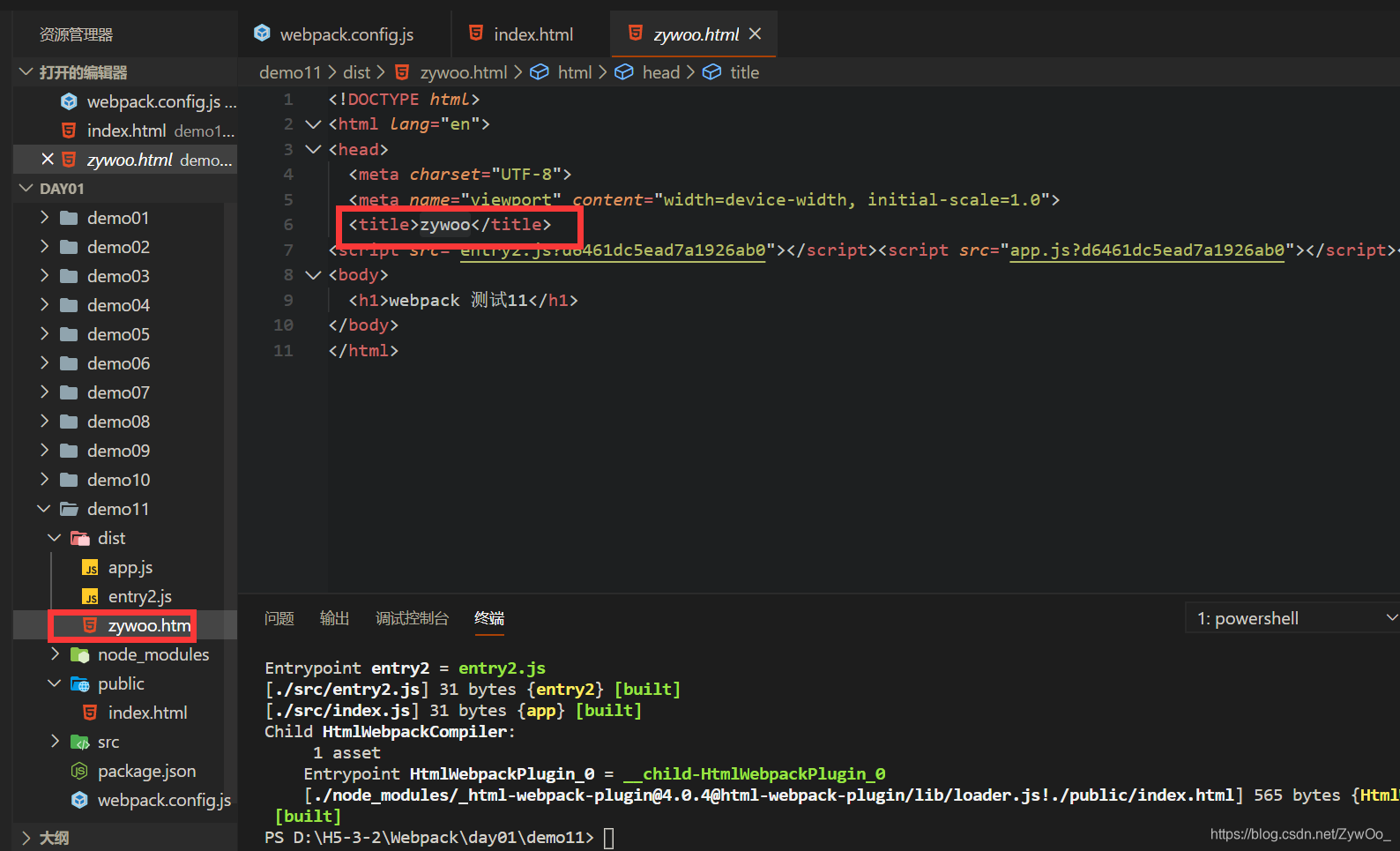Viewport: 1400px width, 851px height.
Task: Expand the demo05 folder
Action: point(44,333)
